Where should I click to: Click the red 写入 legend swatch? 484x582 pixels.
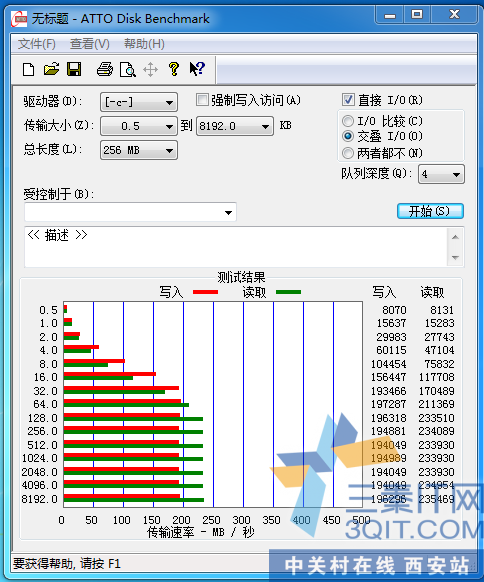click(205, 292)
